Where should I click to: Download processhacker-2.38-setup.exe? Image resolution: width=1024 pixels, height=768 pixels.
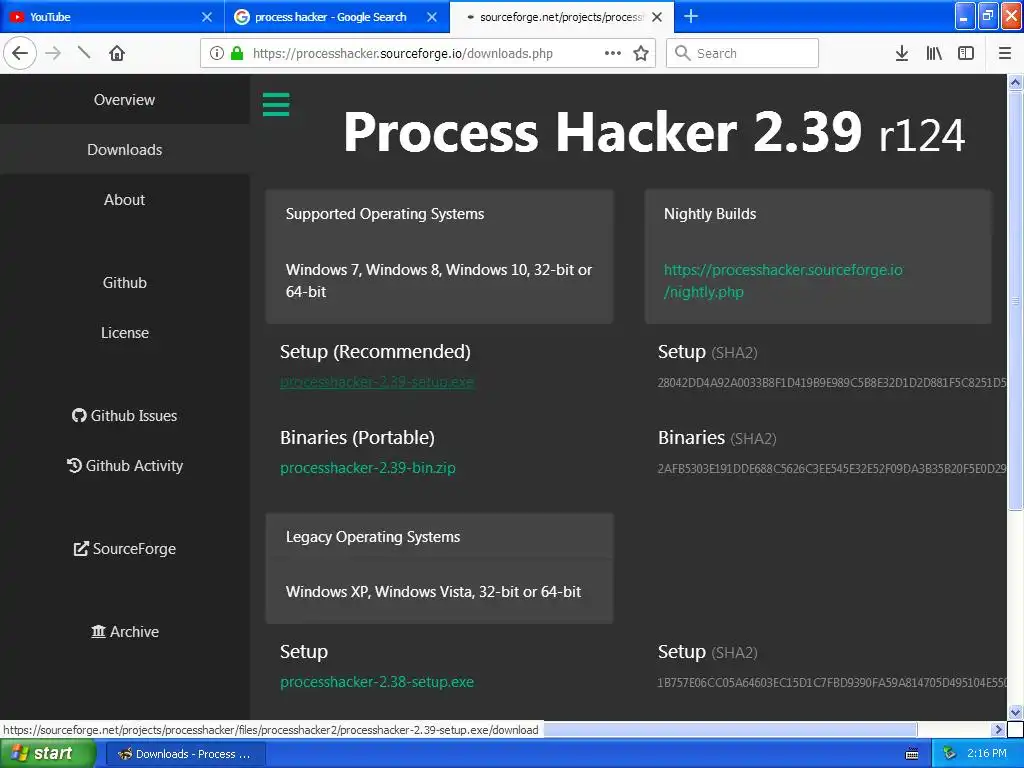click(377, 682)
